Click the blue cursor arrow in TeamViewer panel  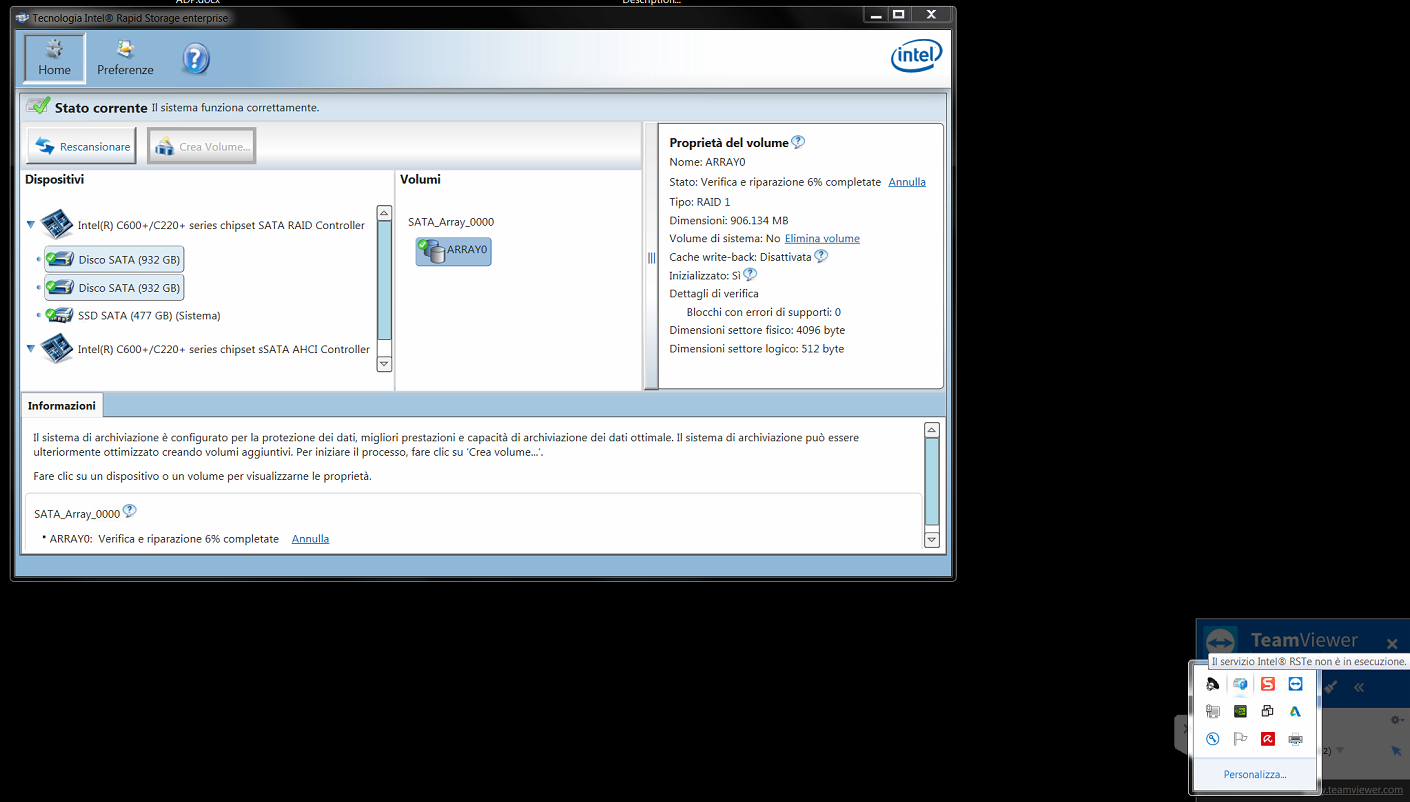click(x=1395, y=750)
